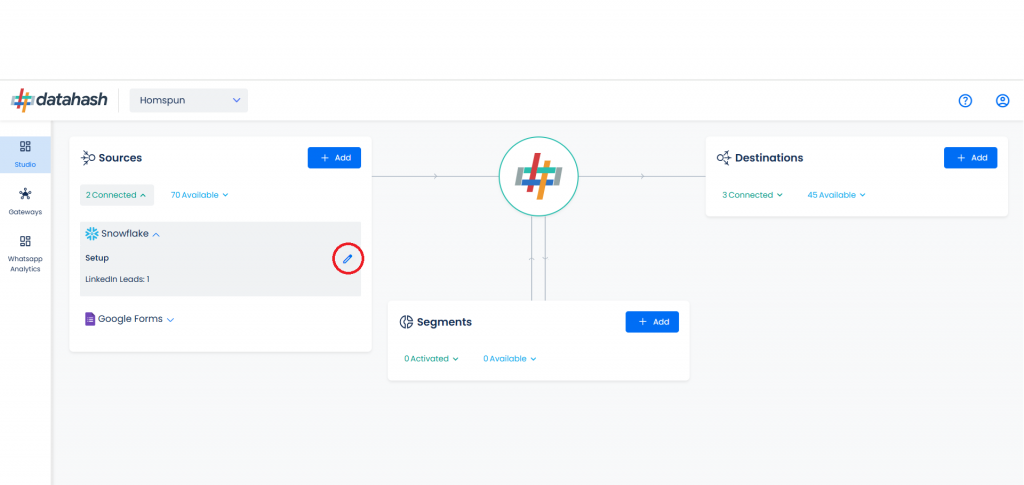Click the Google Forms source icon
The width and height of the screenshot is (1024, 485).
pos(90,319)
